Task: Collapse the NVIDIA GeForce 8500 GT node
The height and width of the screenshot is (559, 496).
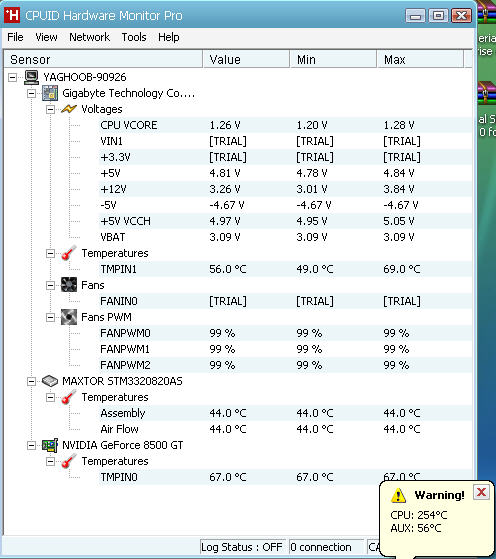Action: 31,445
